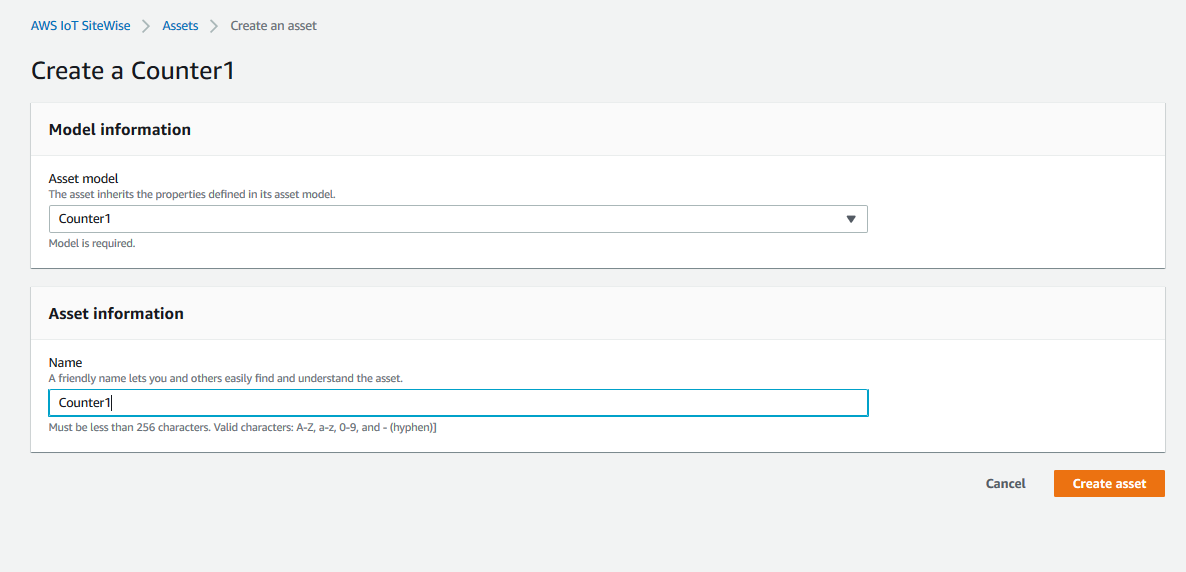Click the 'Model is required.' validation text
This screenshot has height=572, width=1186.
(92, 244)
